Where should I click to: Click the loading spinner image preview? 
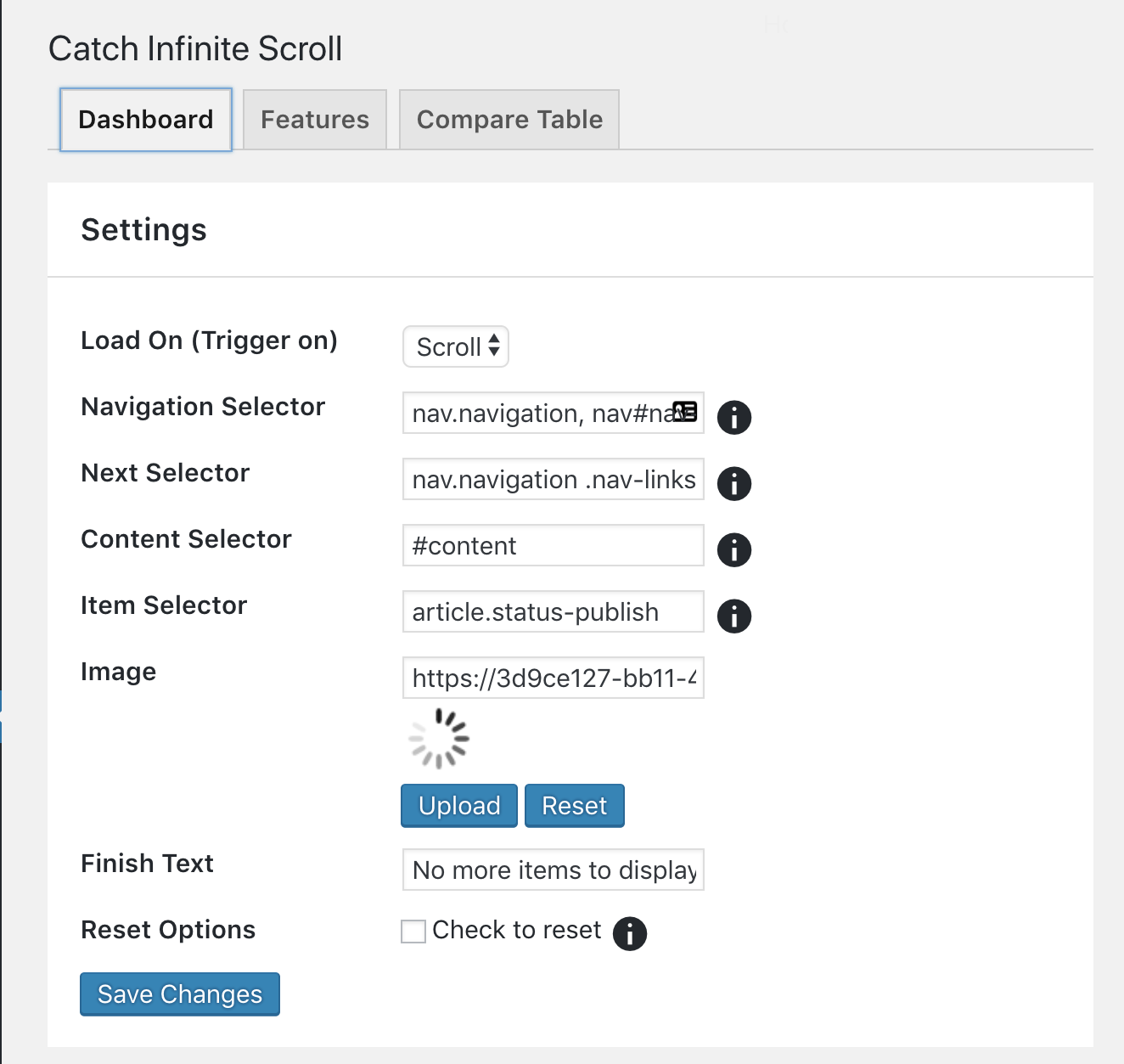tap(439, 739)
